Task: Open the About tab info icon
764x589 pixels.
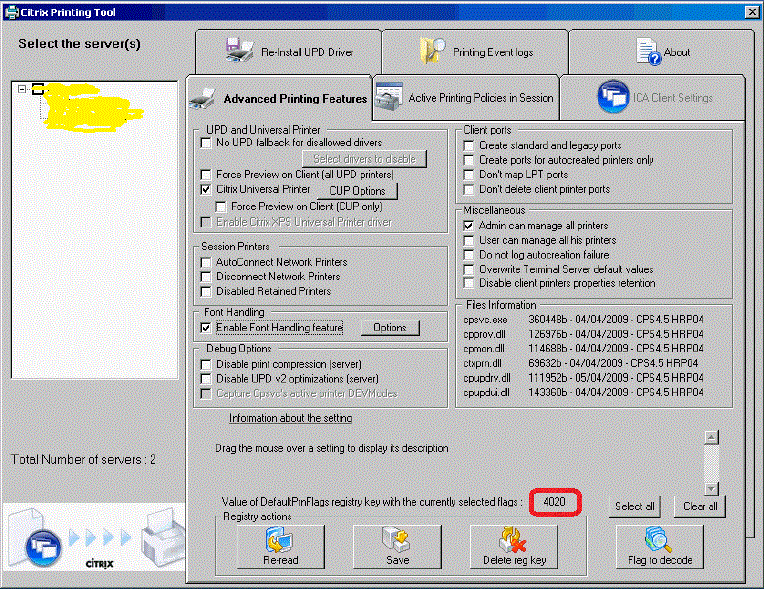Action: [648, 51]
